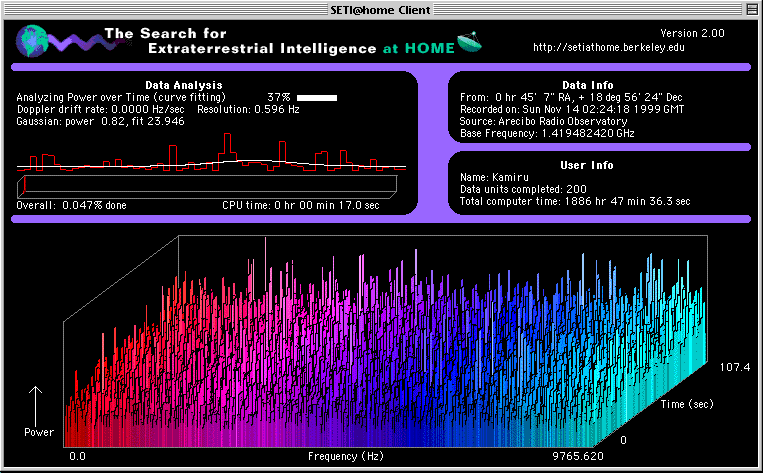The image size is (763, 473).
Task: Click the 'User Info' heading
Action: (x=587, y=165)
